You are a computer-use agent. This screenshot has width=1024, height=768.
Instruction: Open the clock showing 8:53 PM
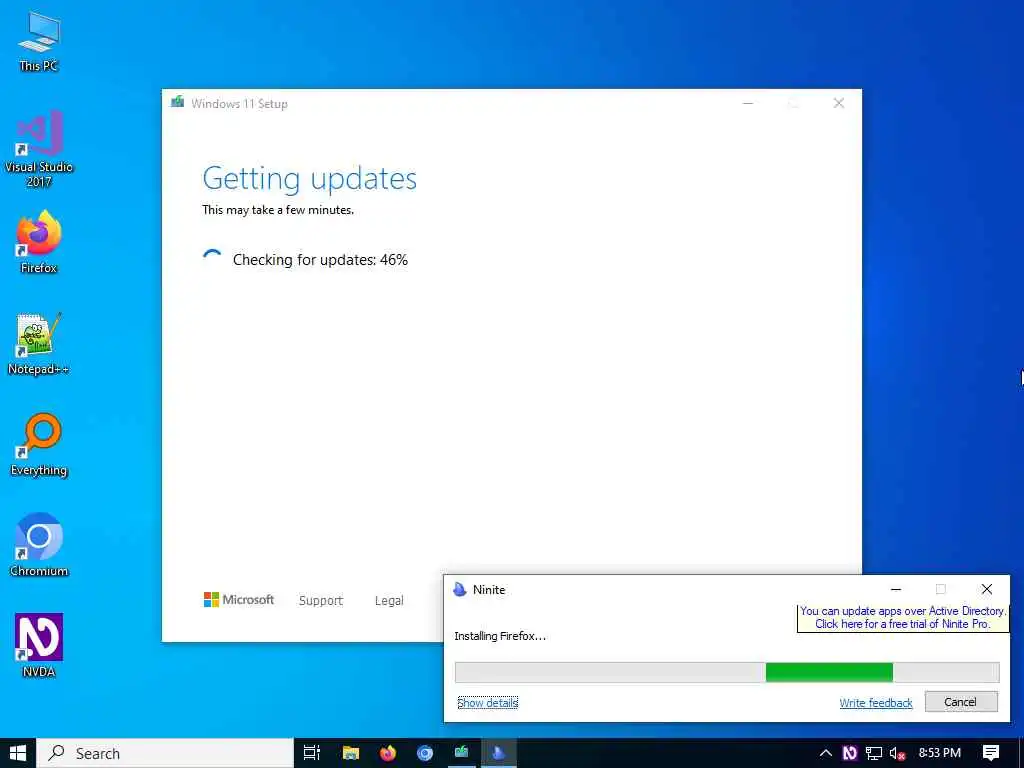940,753
